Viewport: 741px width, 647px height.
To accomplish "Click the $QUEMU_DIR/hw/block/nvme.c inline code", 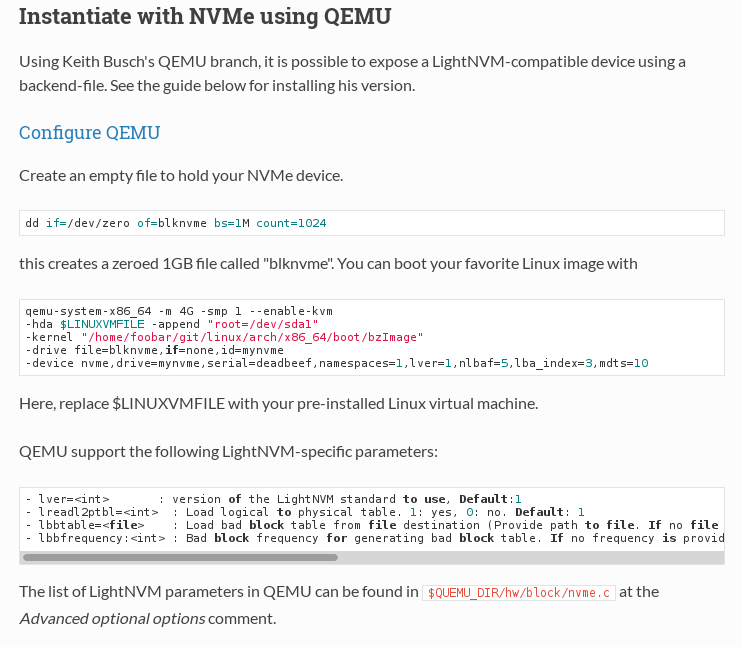I will point(518,593).
